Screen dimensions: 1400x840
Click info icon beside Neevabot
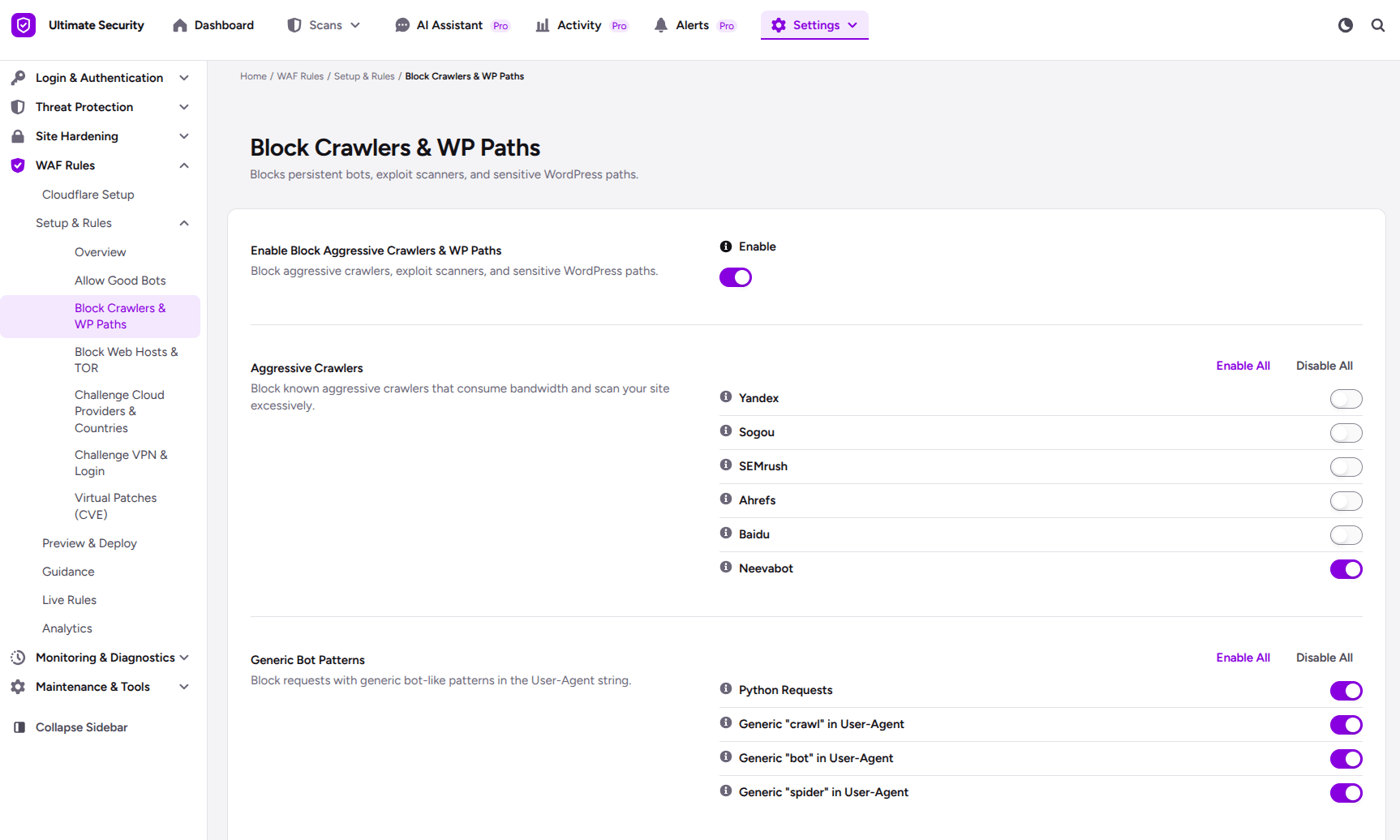726,567
